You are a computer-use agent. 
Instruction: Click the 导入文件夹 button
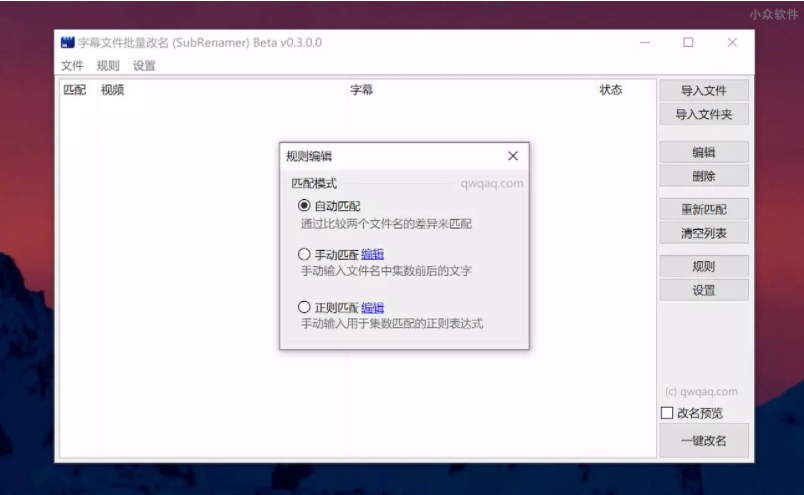[704, 114]
